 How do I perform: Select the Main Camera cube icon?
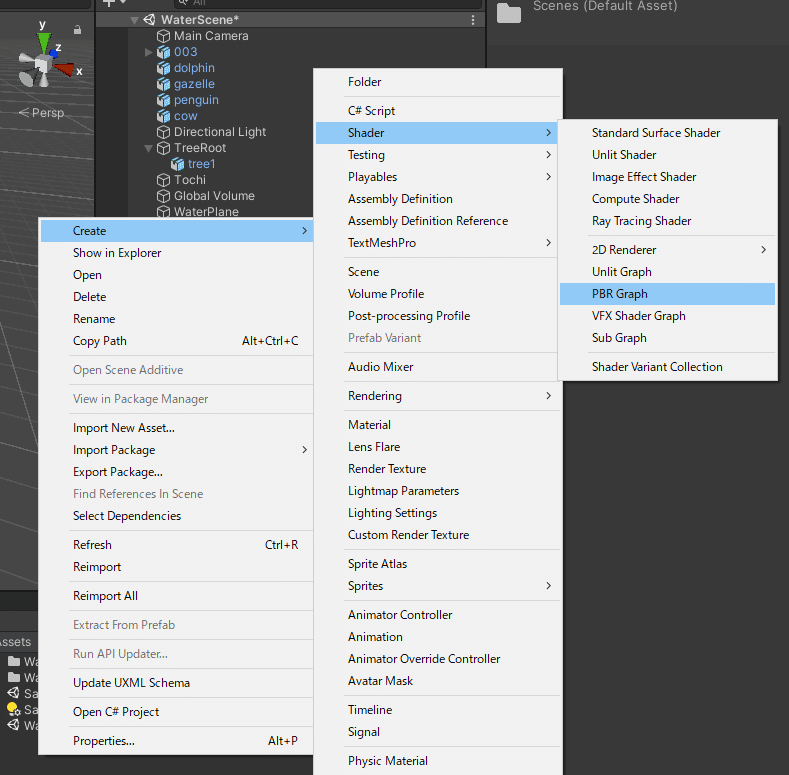pyautogui.click(x=163, y=36)
